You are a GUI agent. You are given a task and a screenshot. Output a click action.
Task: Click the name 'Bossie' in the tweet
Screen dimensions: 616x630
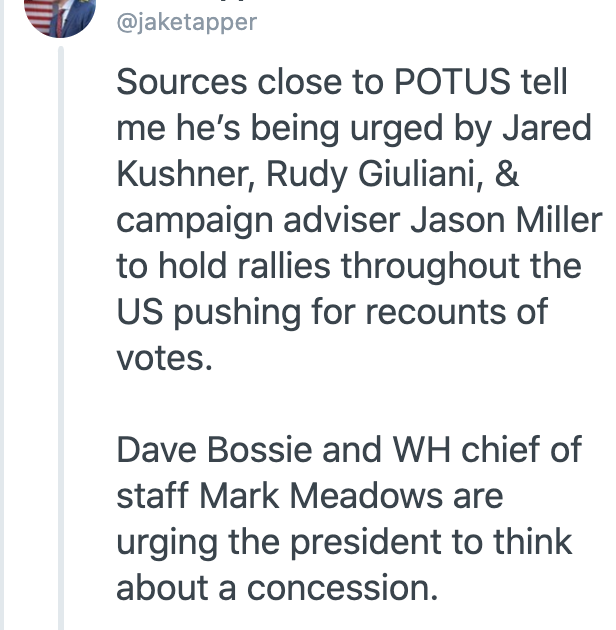[x=260, y=450]
